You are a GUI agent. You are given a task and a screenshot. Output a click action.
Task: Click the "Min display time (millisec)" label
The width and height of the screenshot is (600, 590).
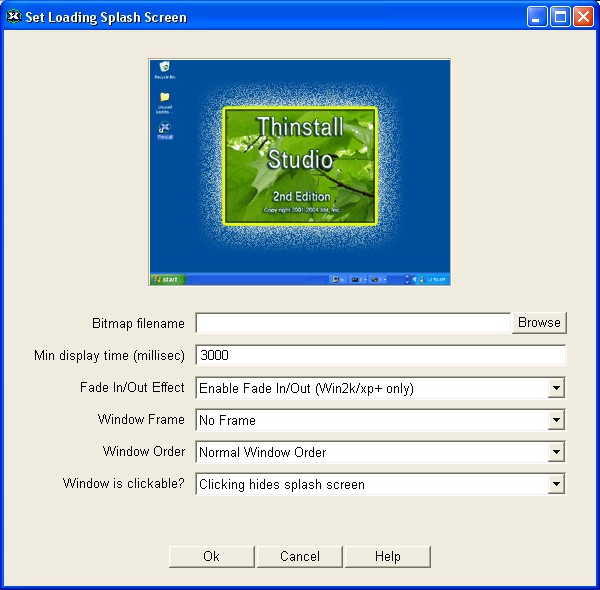[109, 355]
